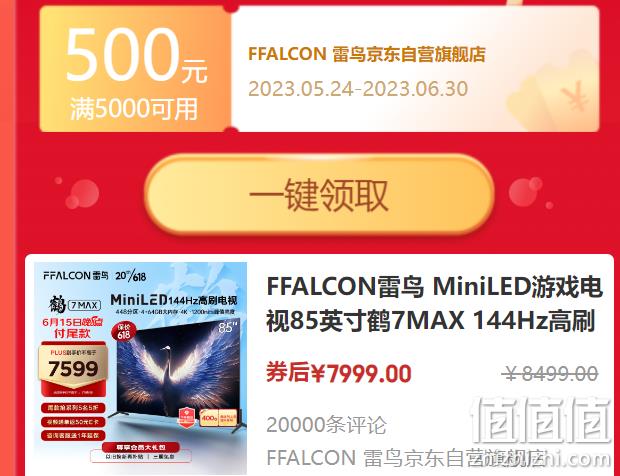The width and height of the screenshot is (620, 476).
Task: Click the coupon validity date 2023.05.24-2023.06.30
Action: click(358, 89)
